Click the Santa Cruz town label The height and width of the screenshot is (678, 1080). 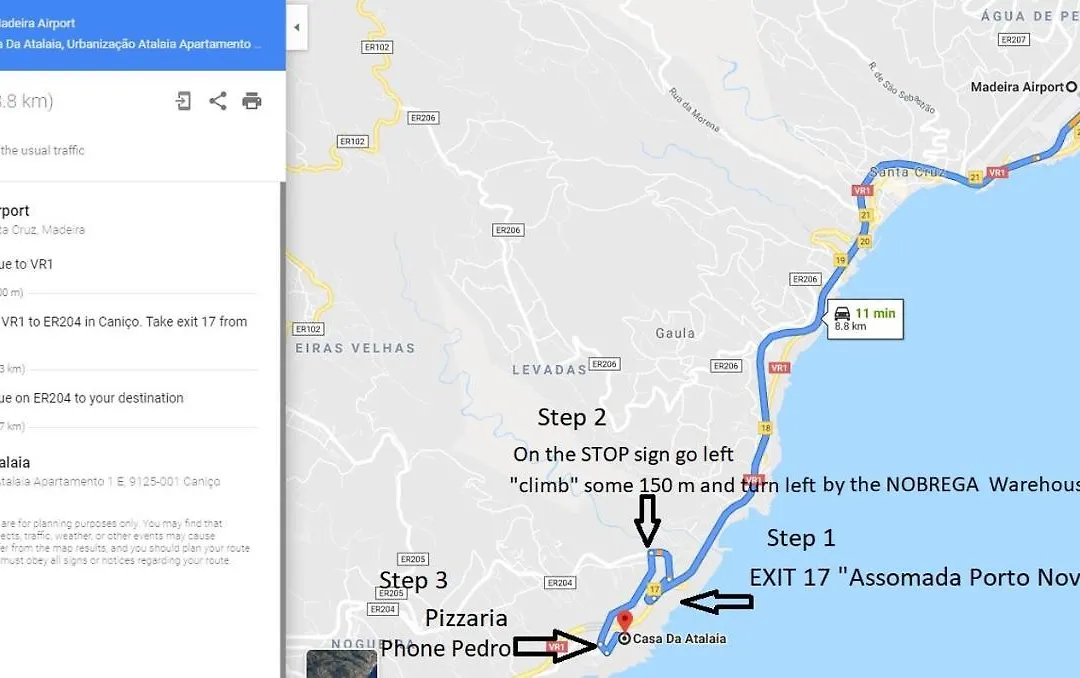click(906, 172)
